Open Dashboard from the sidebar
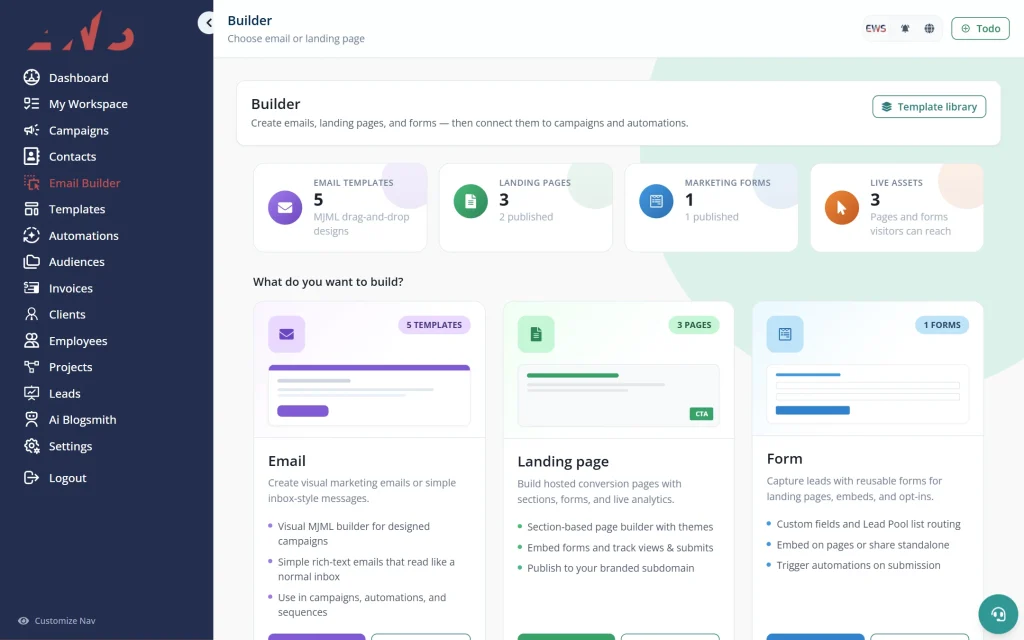Viewport: 1024px width, 640px height. coord(78,78)
